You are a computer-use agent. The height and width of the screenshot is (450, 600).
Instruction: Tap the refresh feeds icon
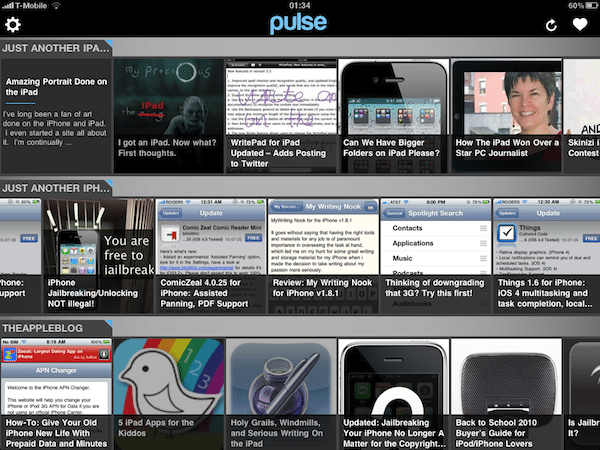tap(551, 25)
